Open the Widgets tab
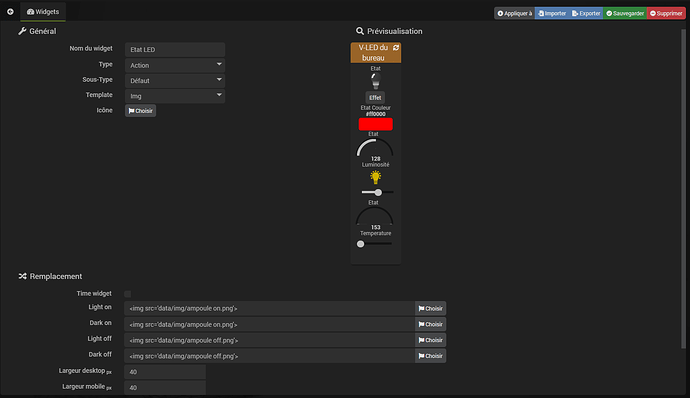This screenshot has height=398, width=690. 43,12
